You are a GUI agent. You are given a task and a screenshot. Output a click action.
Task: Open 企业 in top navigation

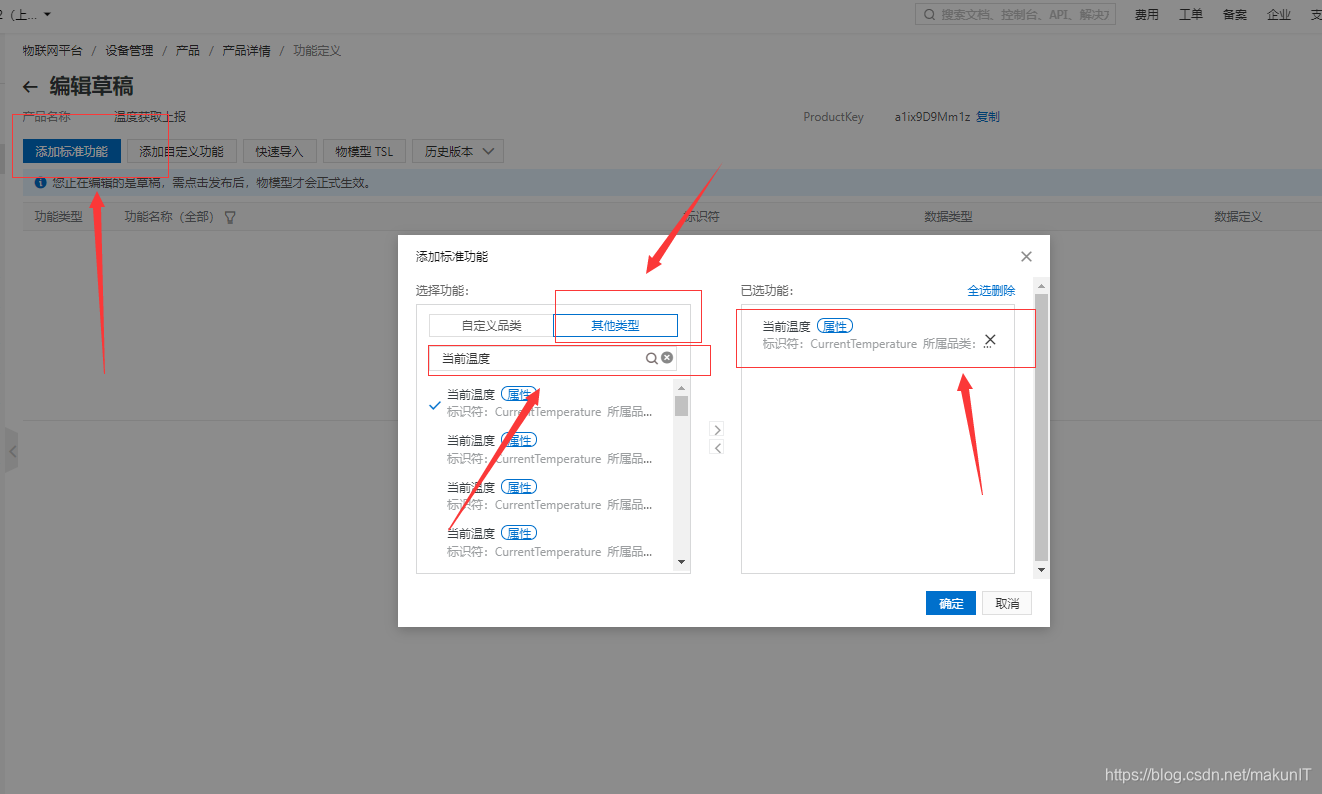point(1279,15)
